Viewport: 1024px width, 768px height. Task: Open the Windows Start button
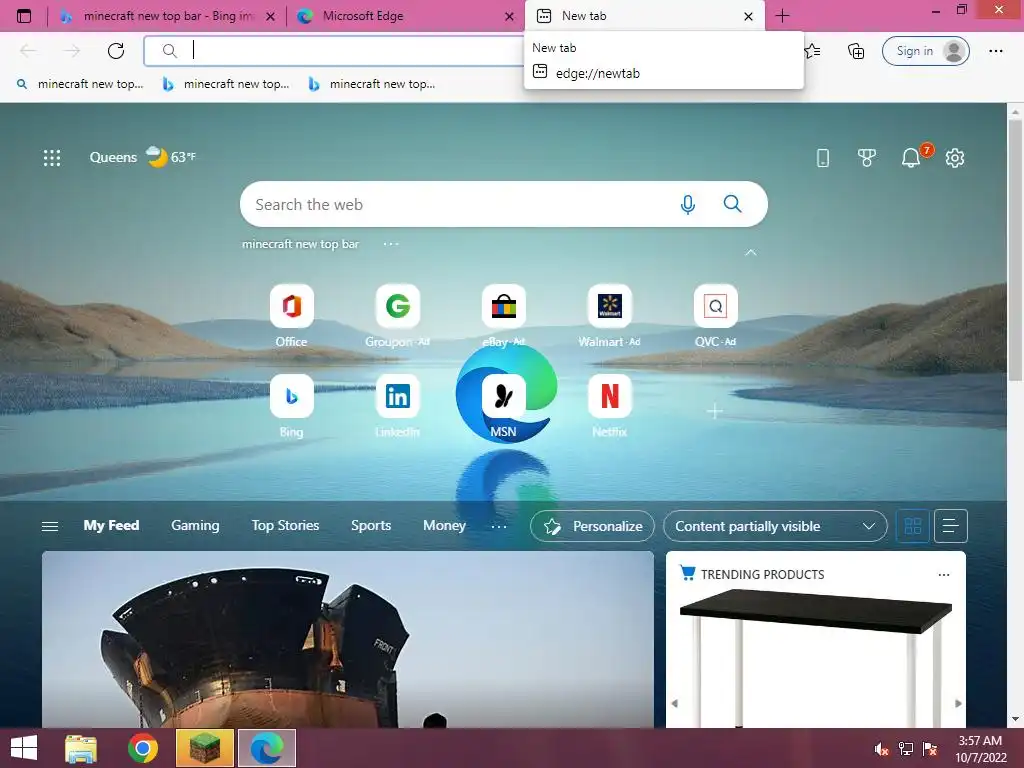click(24, 748)
